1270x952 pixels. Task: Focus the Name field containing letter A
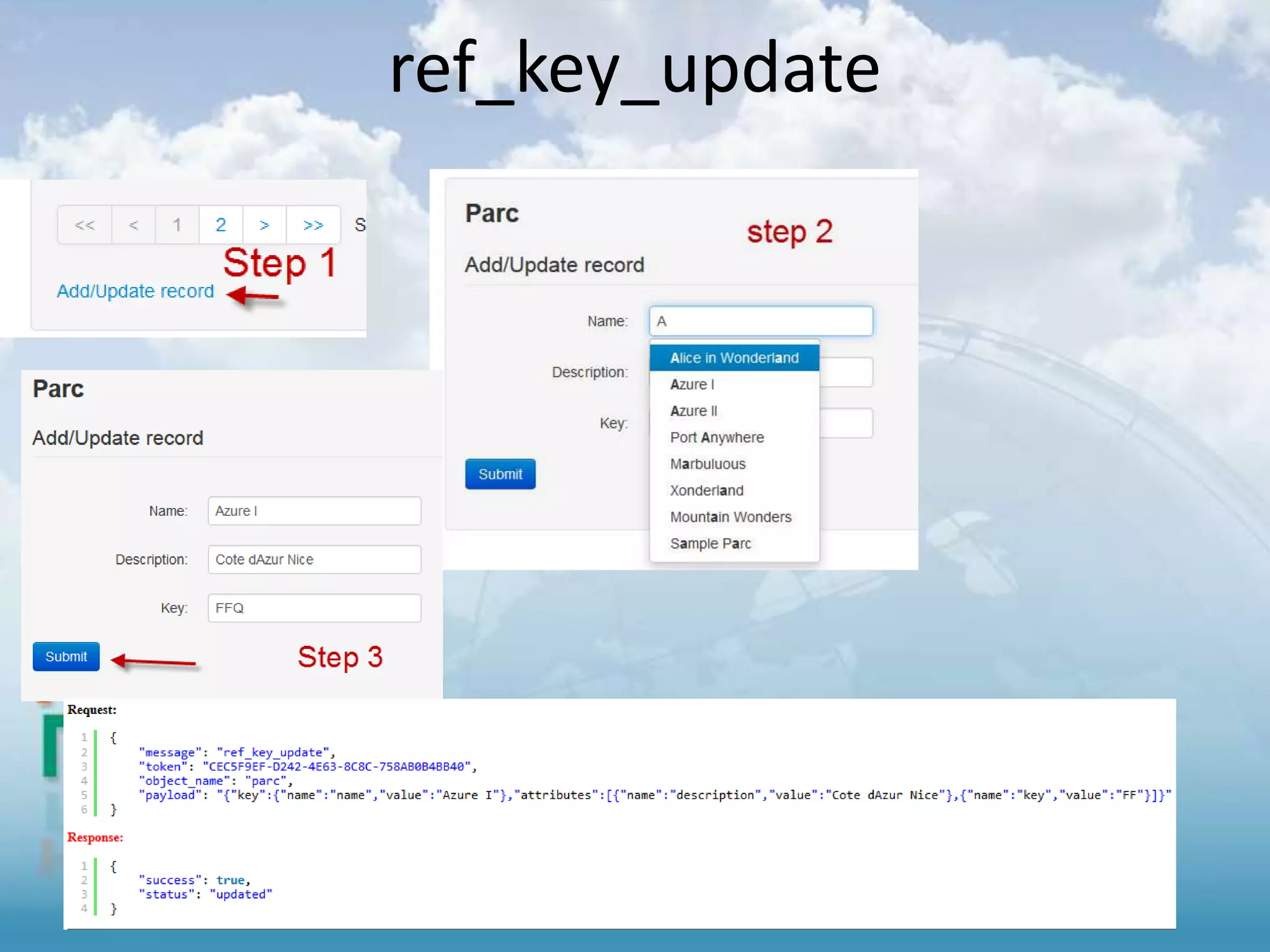pos(761,321)
